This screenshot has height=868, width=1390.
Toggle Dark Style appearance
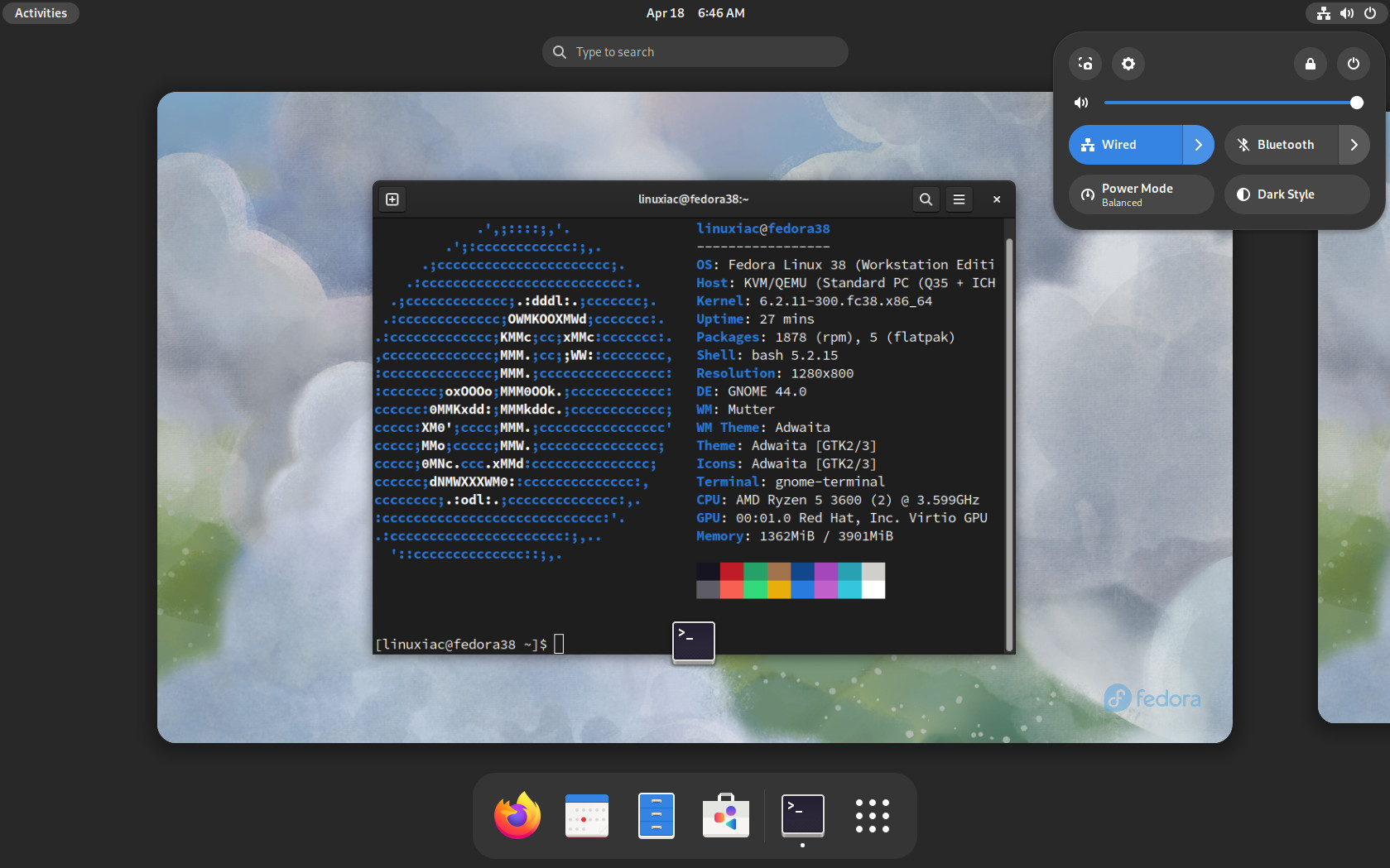(x=1297, y=194)
